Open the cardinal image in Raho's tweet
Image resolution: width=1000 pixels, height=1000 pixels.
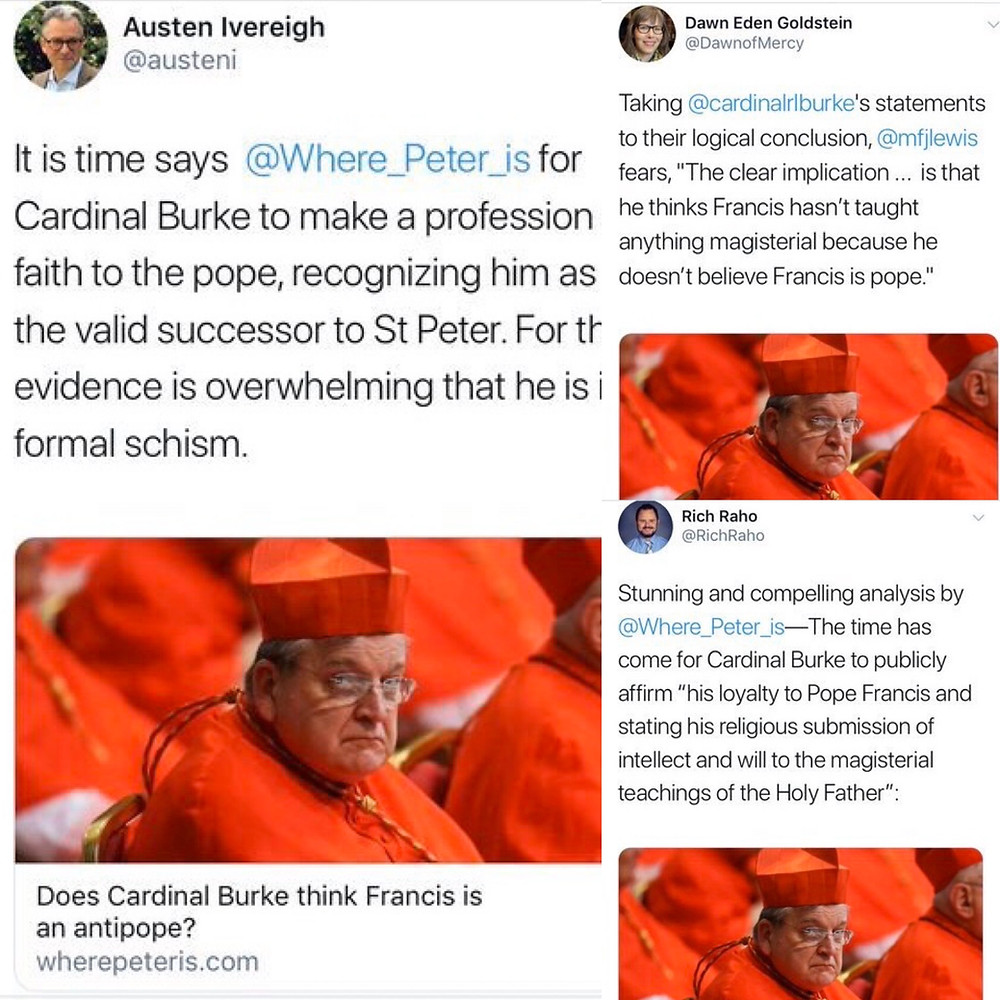tap(800, 923)
